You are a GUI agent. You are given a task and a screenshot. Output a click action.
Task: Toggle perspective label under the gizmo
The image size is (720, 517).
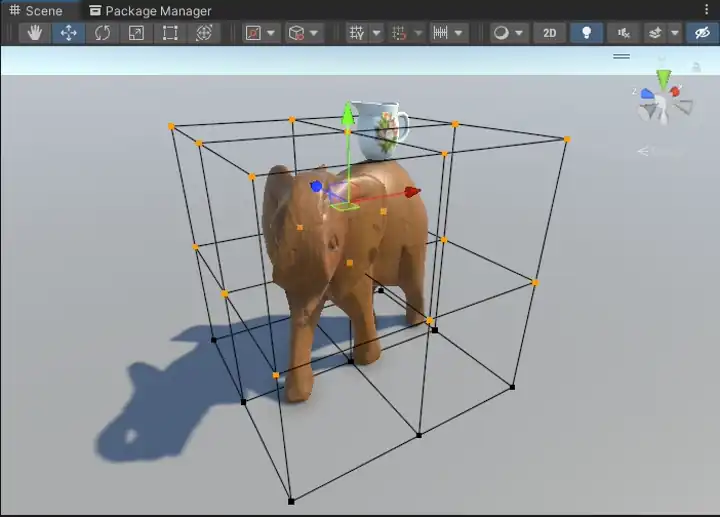click(660, 152)
